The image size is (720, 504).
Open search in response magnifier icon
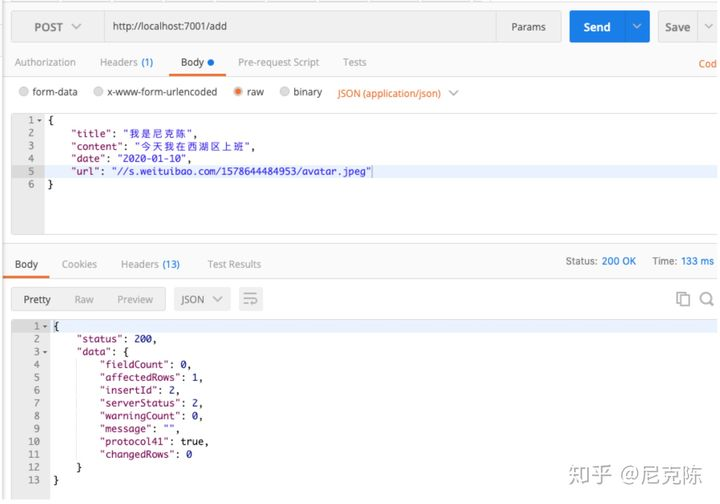707,299
